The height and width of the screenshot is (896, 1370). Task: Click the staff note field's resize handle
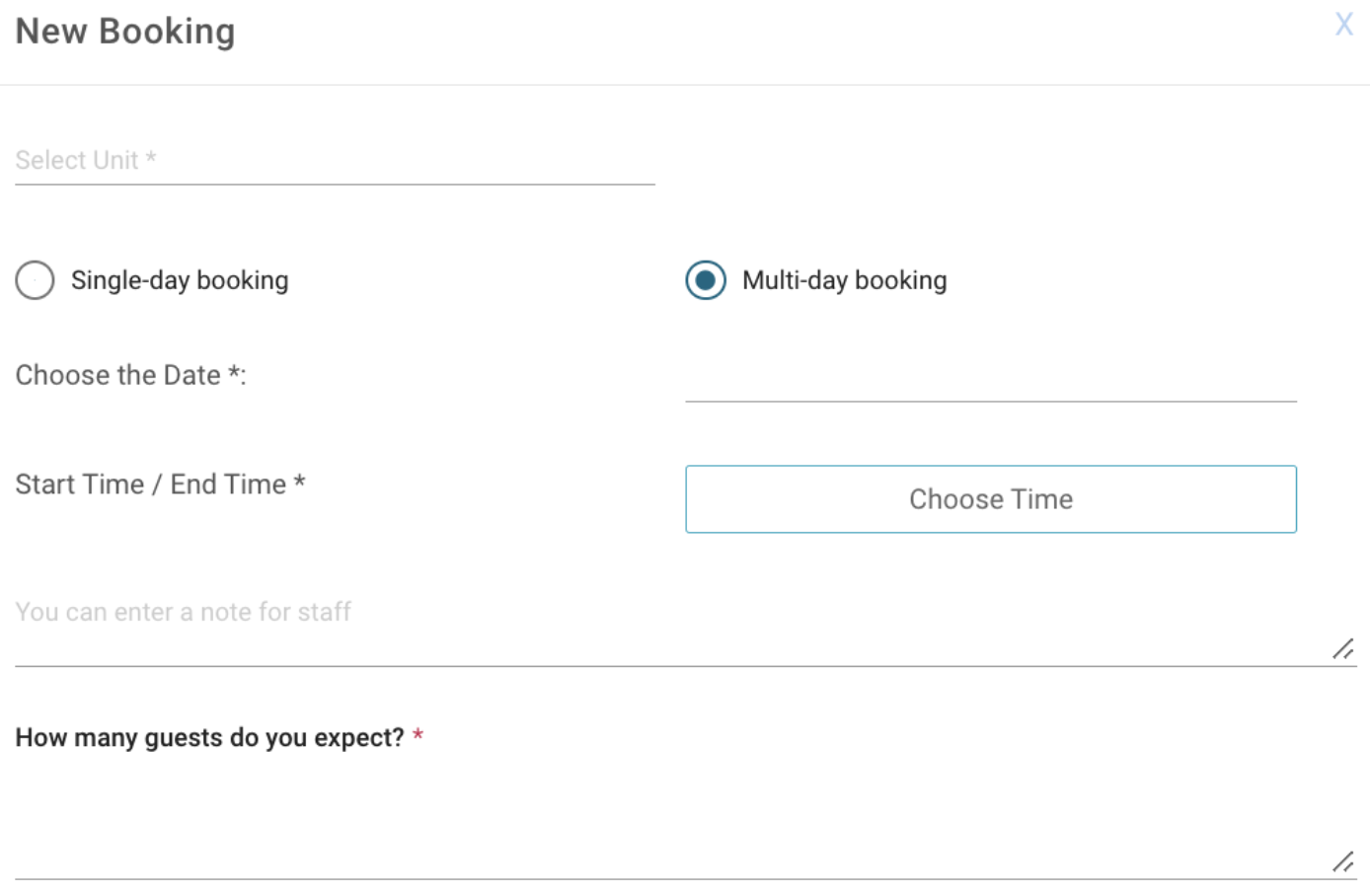(1343, 649)
